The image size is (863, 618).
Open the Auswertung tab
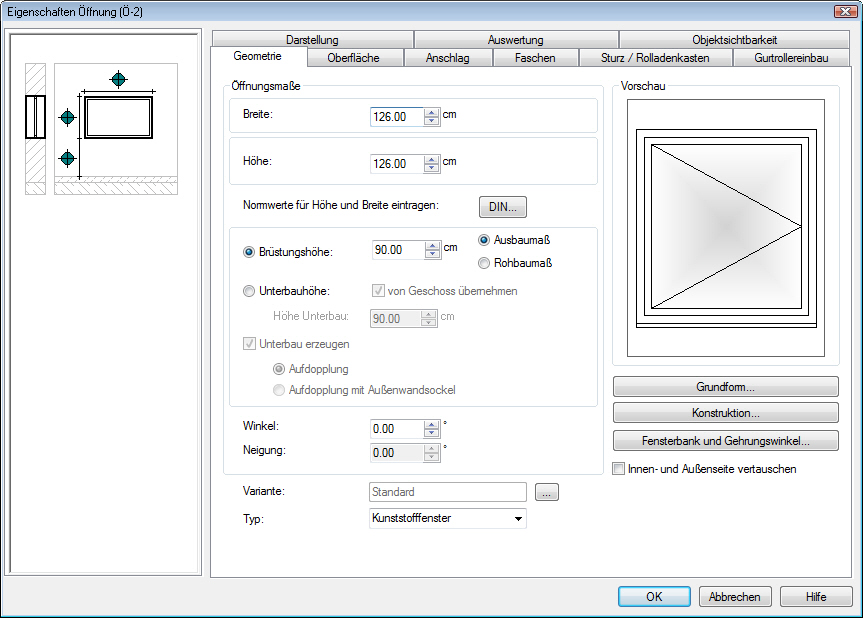pos(515,40)
